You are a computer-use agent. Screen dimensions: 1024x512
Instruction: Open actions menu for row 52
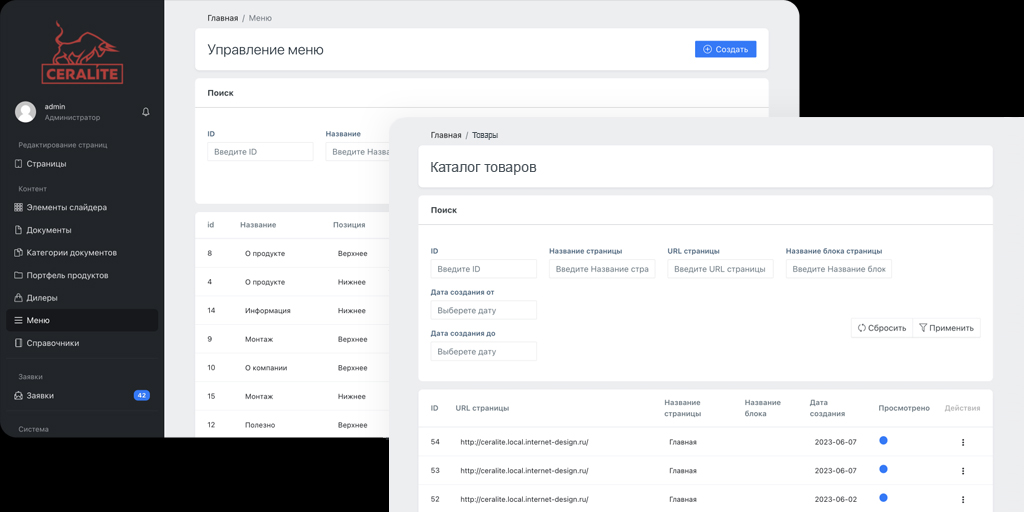[963, 499]
